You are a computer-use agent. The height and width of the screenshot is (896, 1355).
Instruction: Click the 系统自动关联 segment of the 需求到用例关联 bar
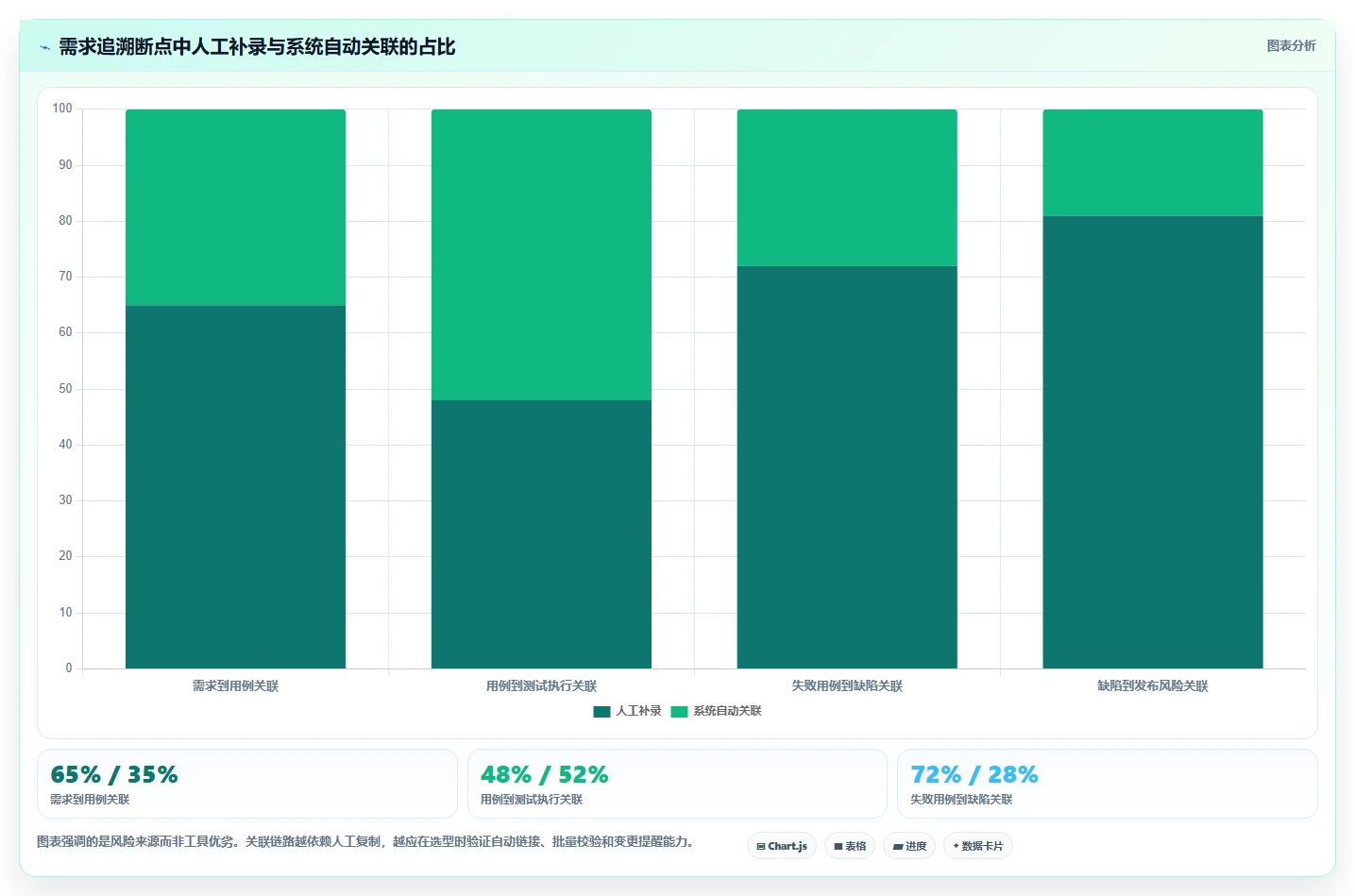tap(235, 208)
